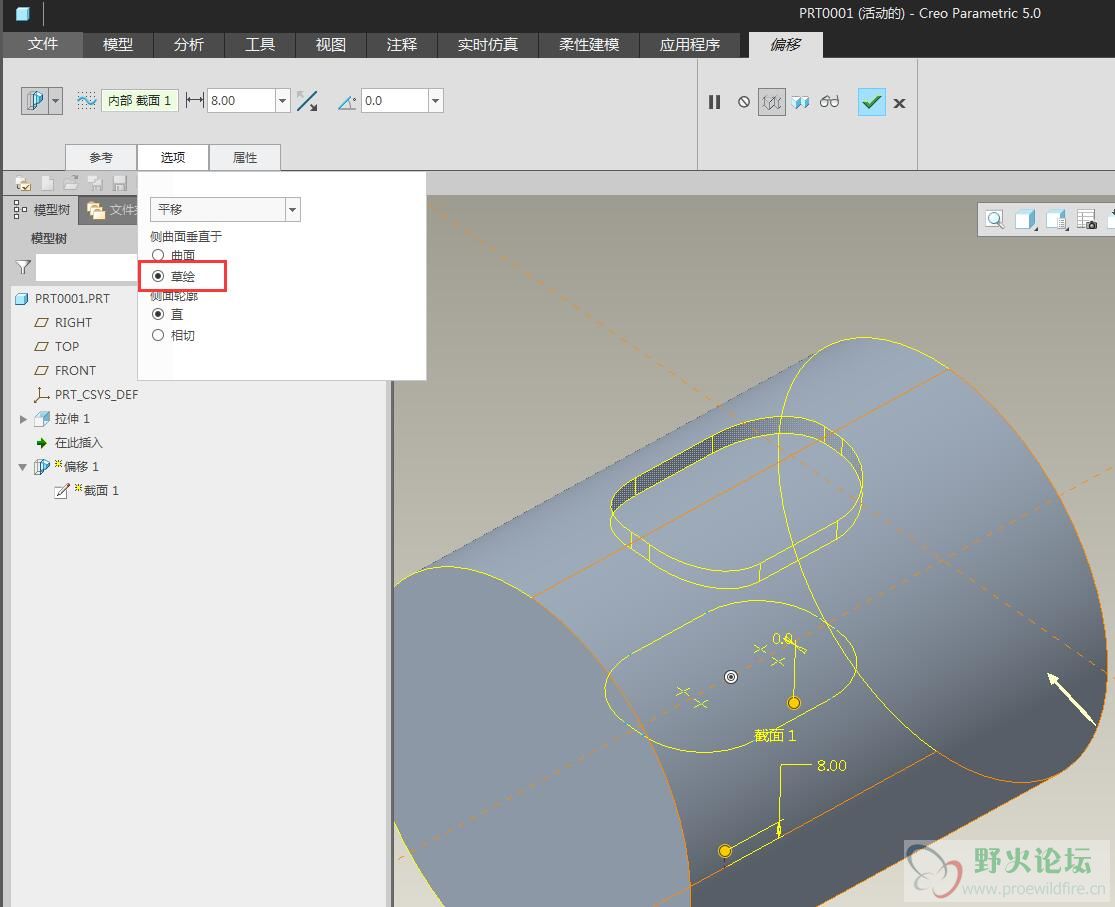Click the refit zoom magnifier icon
The image size is (1115, 907).
pos(995,220)
